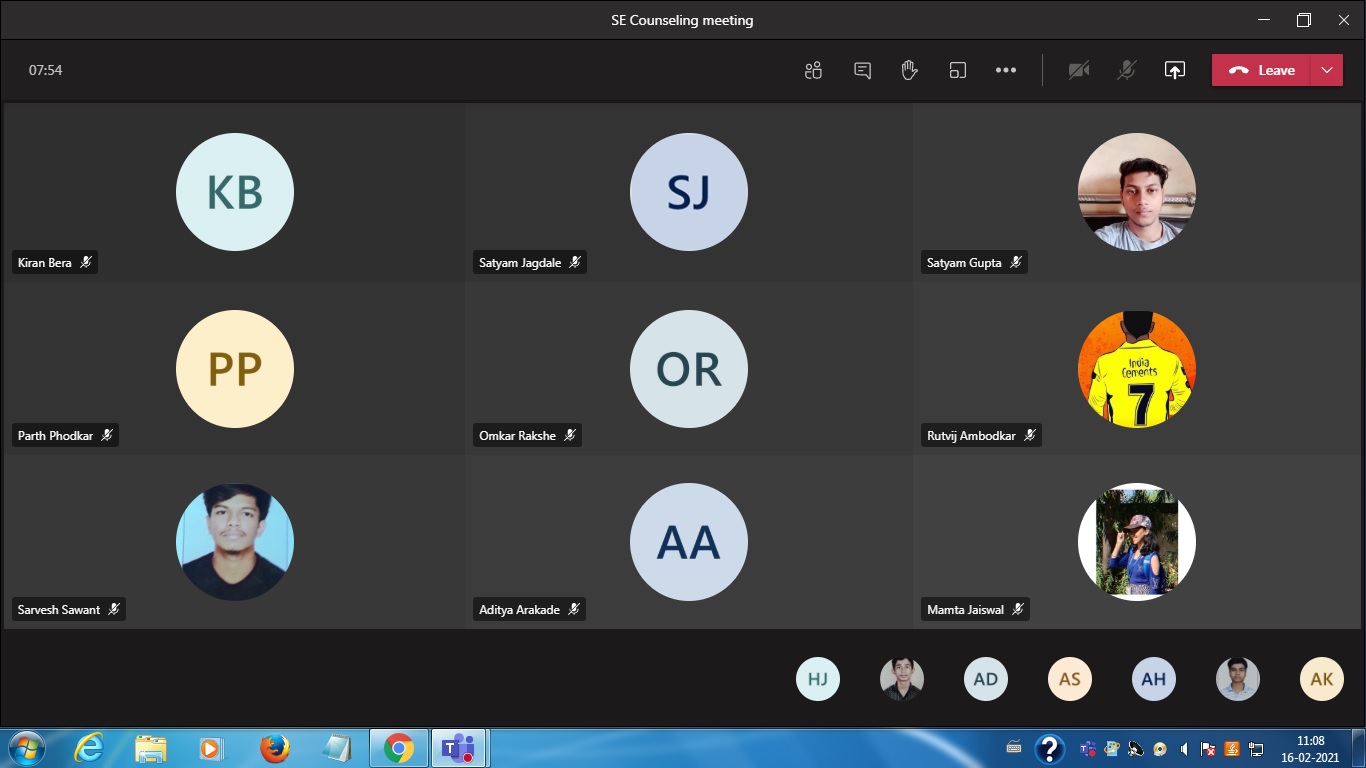The image size is (1366, 768).
Task: Open the meeting chat panel
Action: [862, 70]
